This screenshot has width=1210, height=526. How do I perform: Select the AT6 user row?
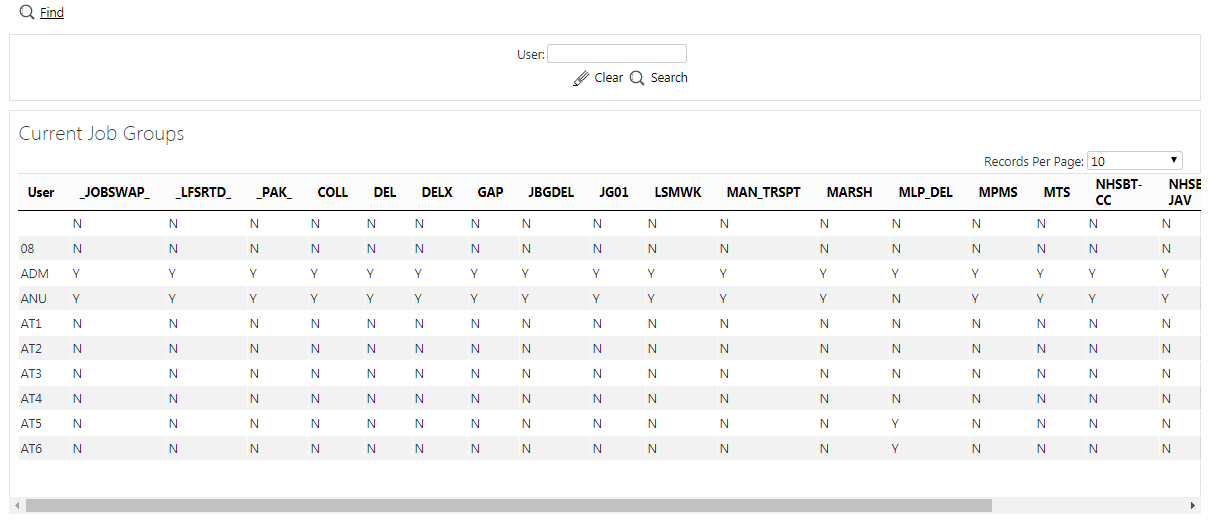pos(604,448)
